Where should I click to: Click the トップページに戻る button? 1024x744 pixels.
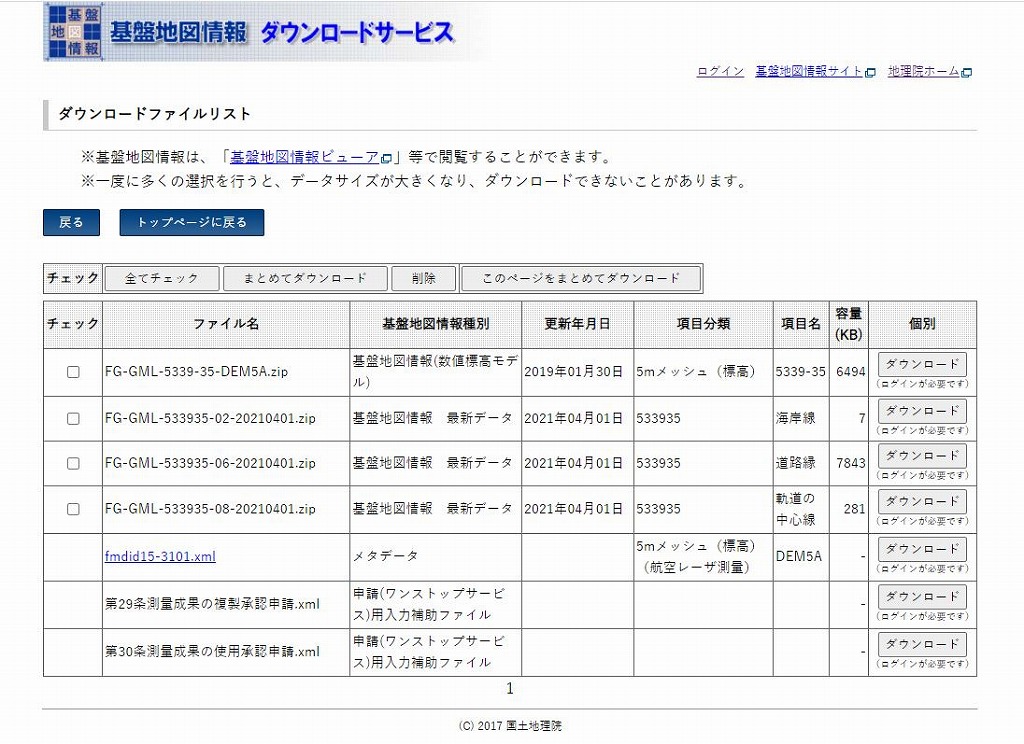point(191,222)
